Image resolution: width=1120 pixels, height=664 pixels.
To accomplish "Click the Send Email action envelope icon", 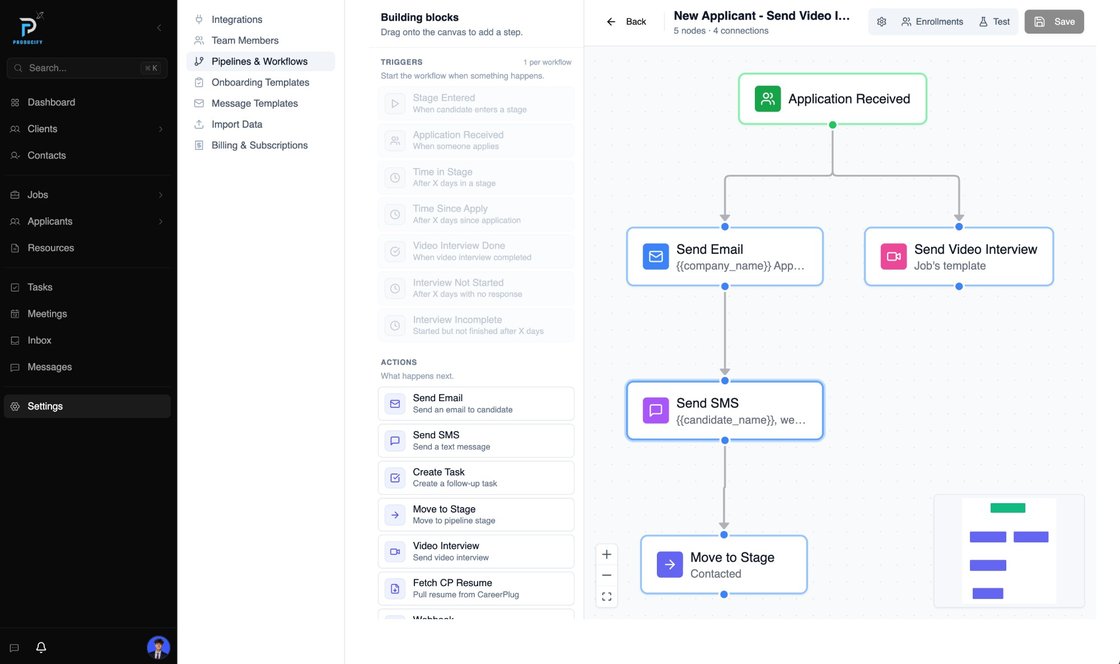I will tap(395, 403).
